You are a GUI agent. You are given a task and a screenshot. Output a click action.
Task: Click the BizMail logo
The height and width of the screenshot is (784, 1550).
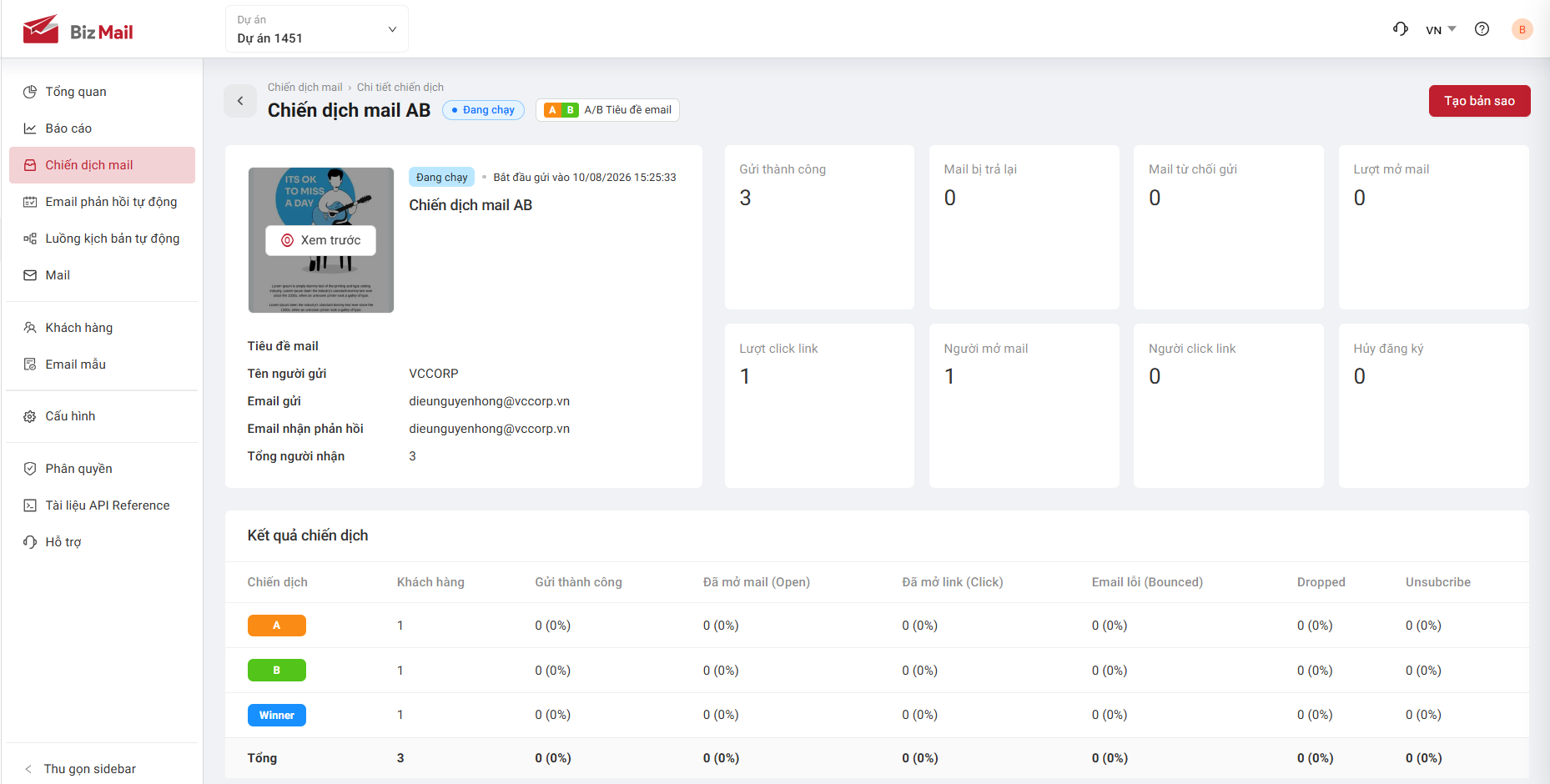(78, 29)
